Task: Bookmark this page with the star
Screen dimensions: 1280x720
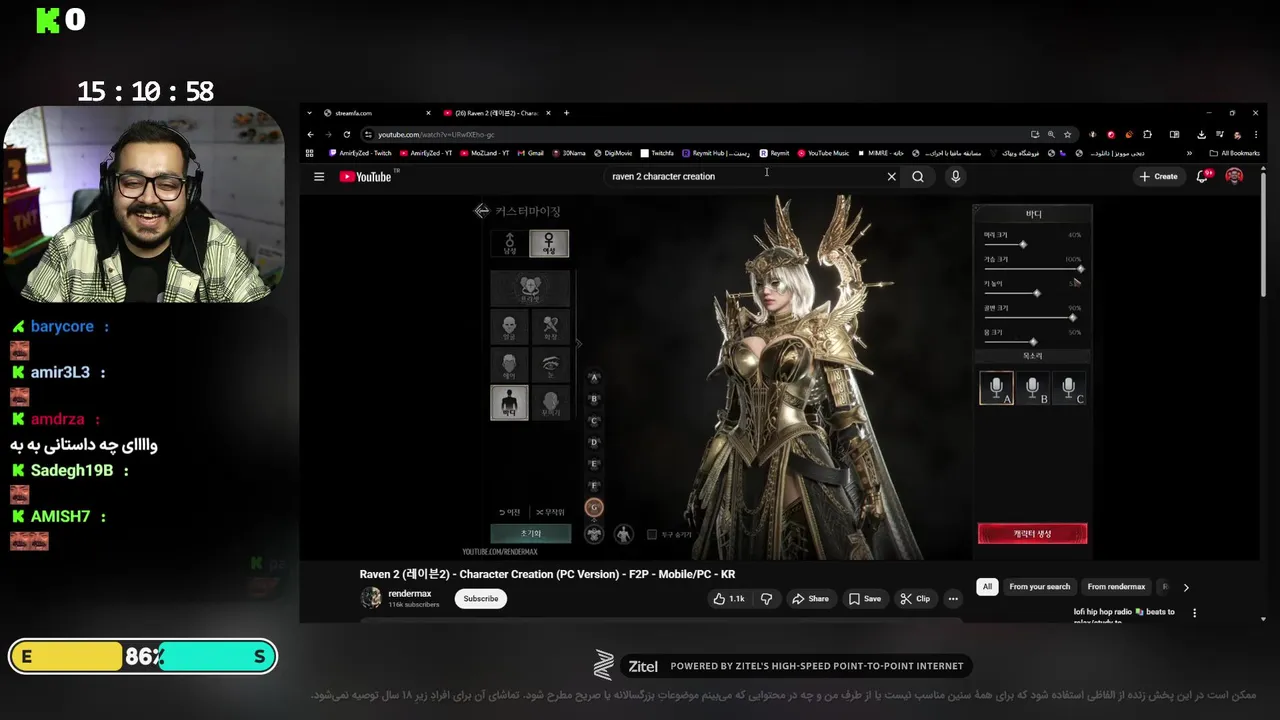Action: (x=1068, y=134)
